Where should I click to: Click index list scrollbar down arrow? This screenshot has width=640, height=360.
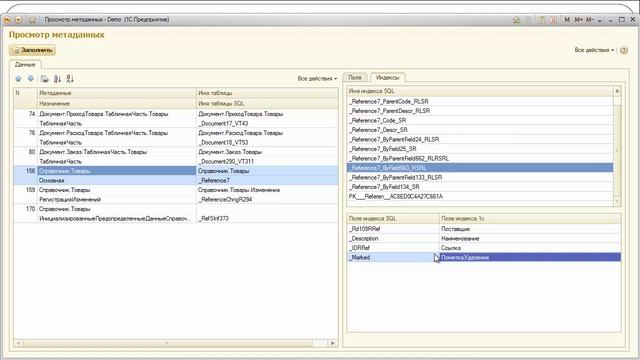(x=617, y=201)
